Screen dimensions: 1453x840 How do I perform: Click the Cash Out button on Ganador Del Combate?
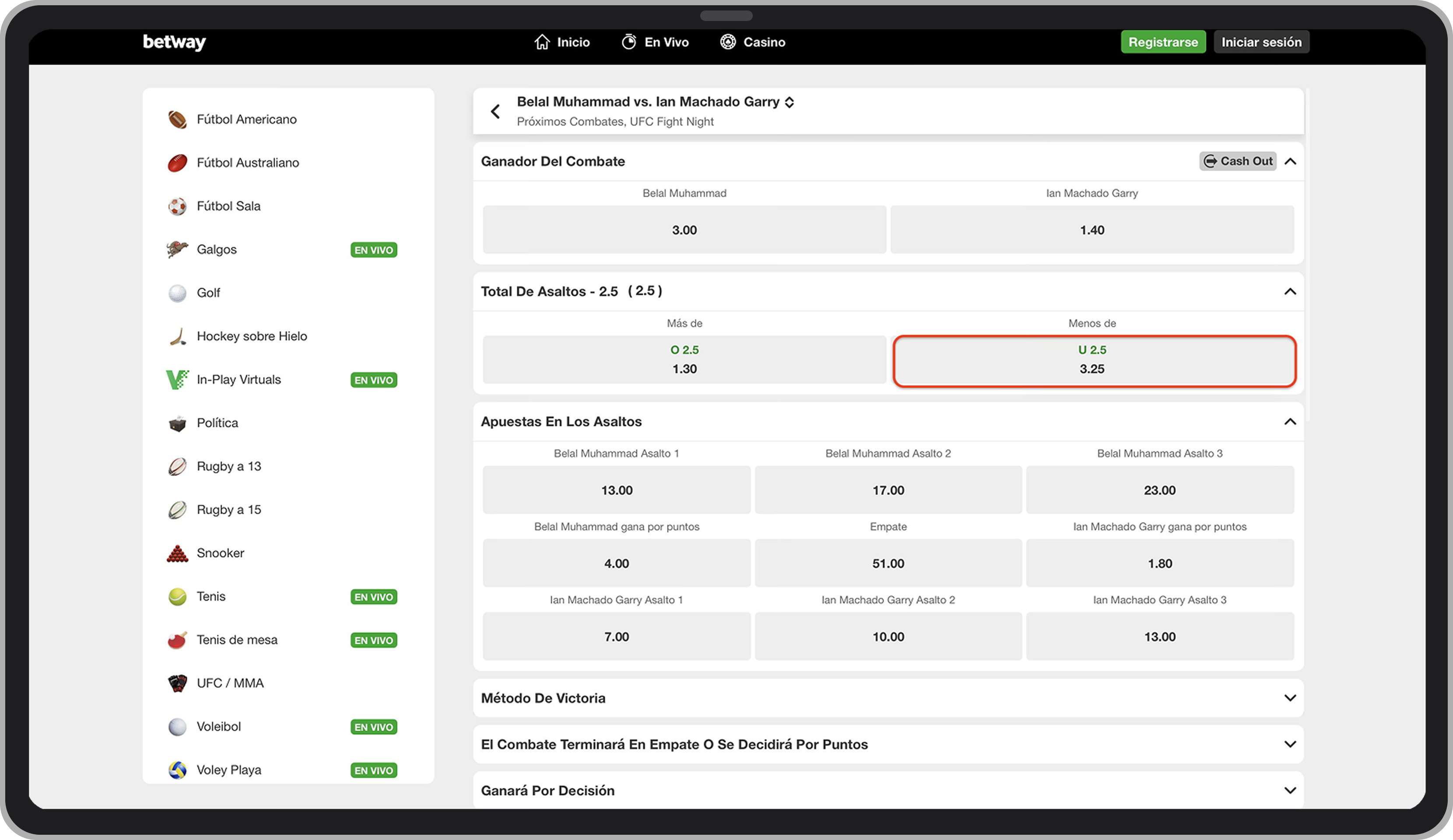pos(1237,161)
